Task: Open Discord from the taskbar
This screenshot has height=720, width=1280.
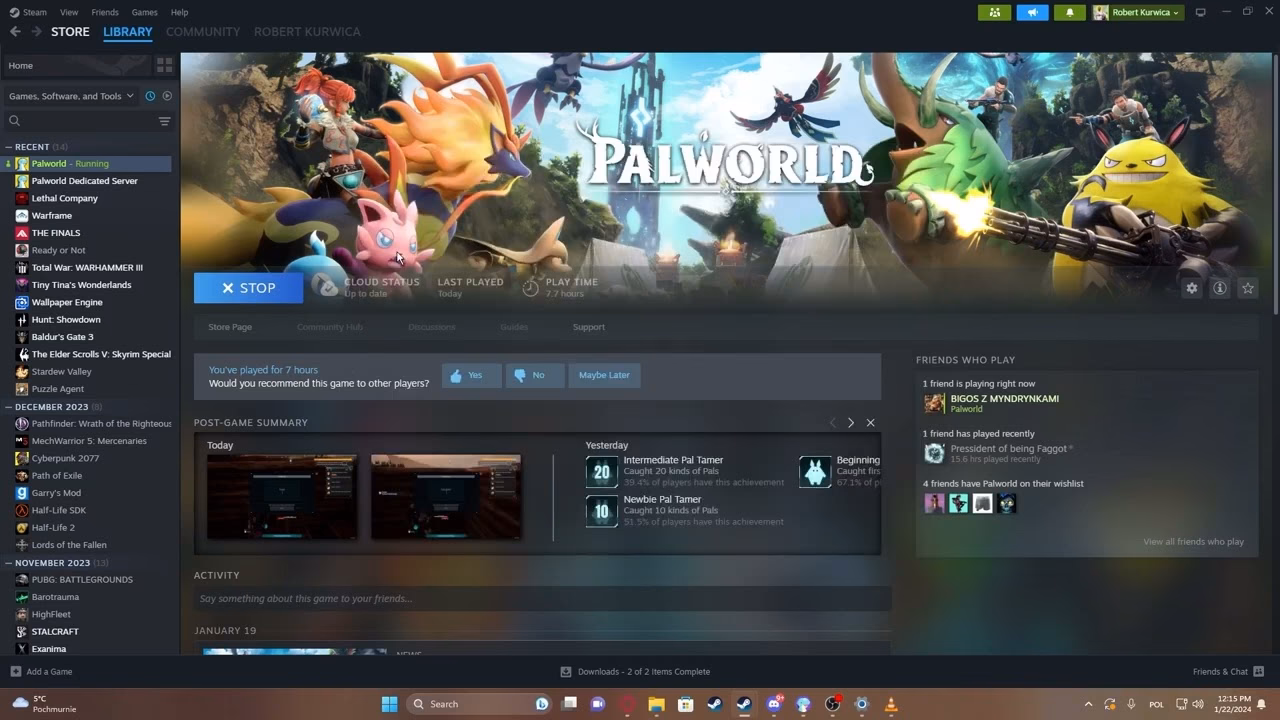Action: click(774, 704)
